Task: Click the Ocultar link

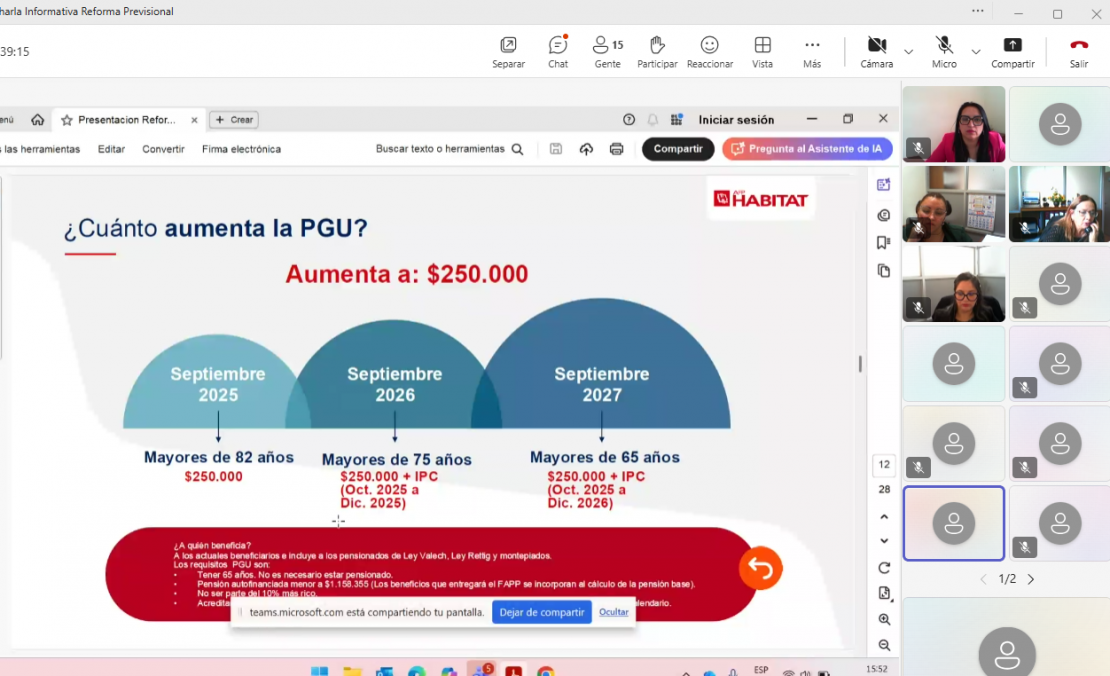Action: 614,612
